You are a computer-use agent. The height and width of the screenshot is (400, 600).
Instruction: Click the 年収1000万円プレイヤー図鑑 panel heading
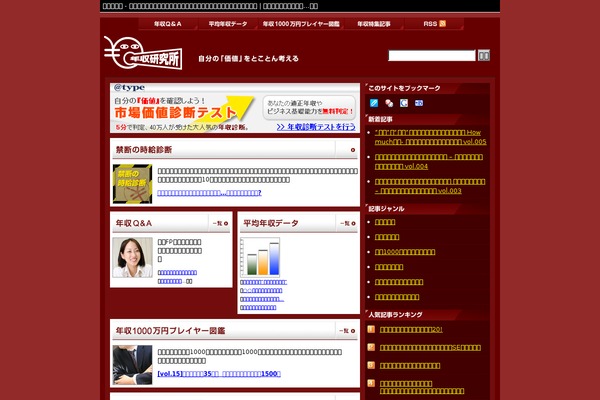170,331
